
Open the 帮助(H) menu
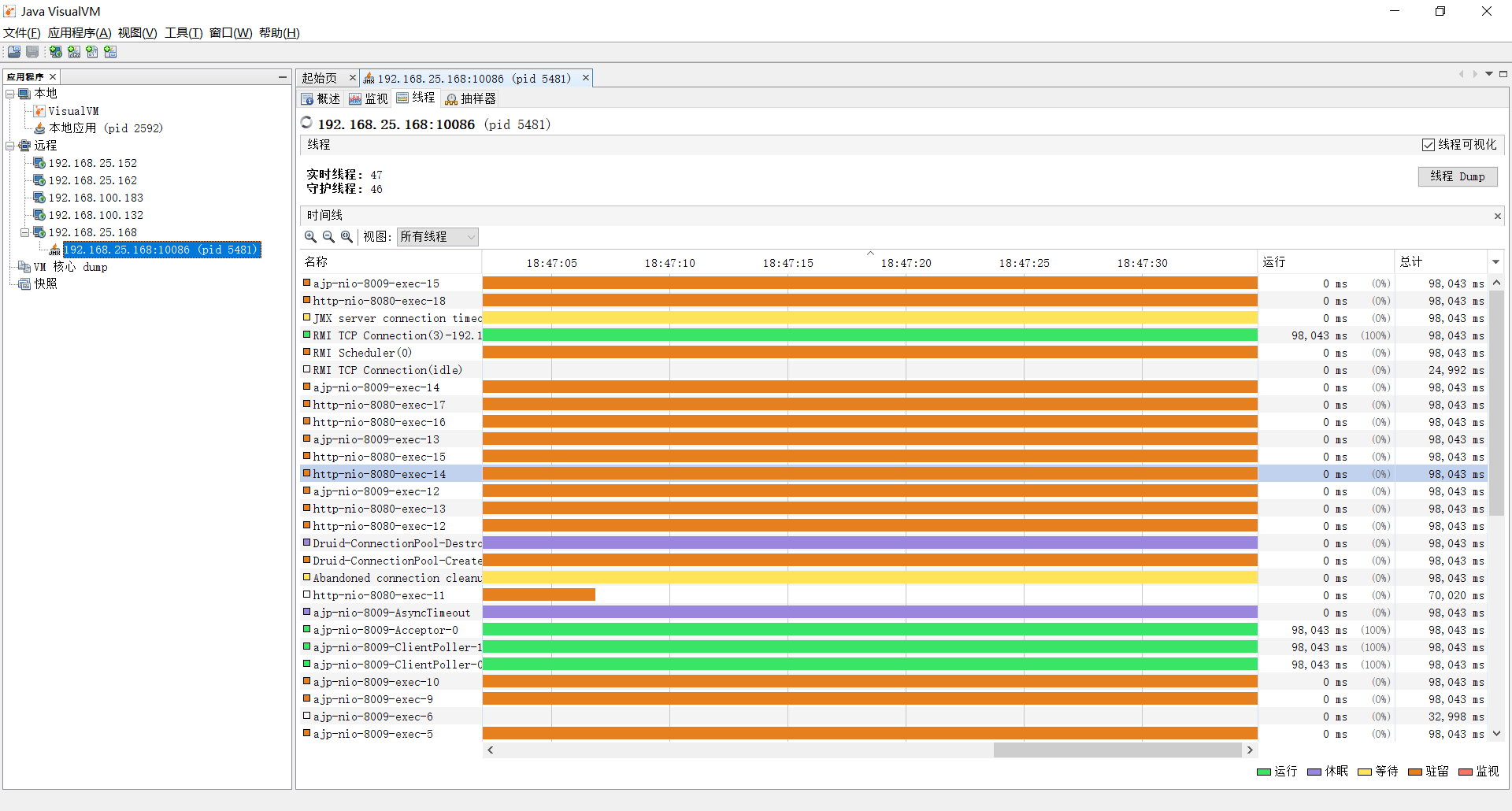tap(280, 33)
